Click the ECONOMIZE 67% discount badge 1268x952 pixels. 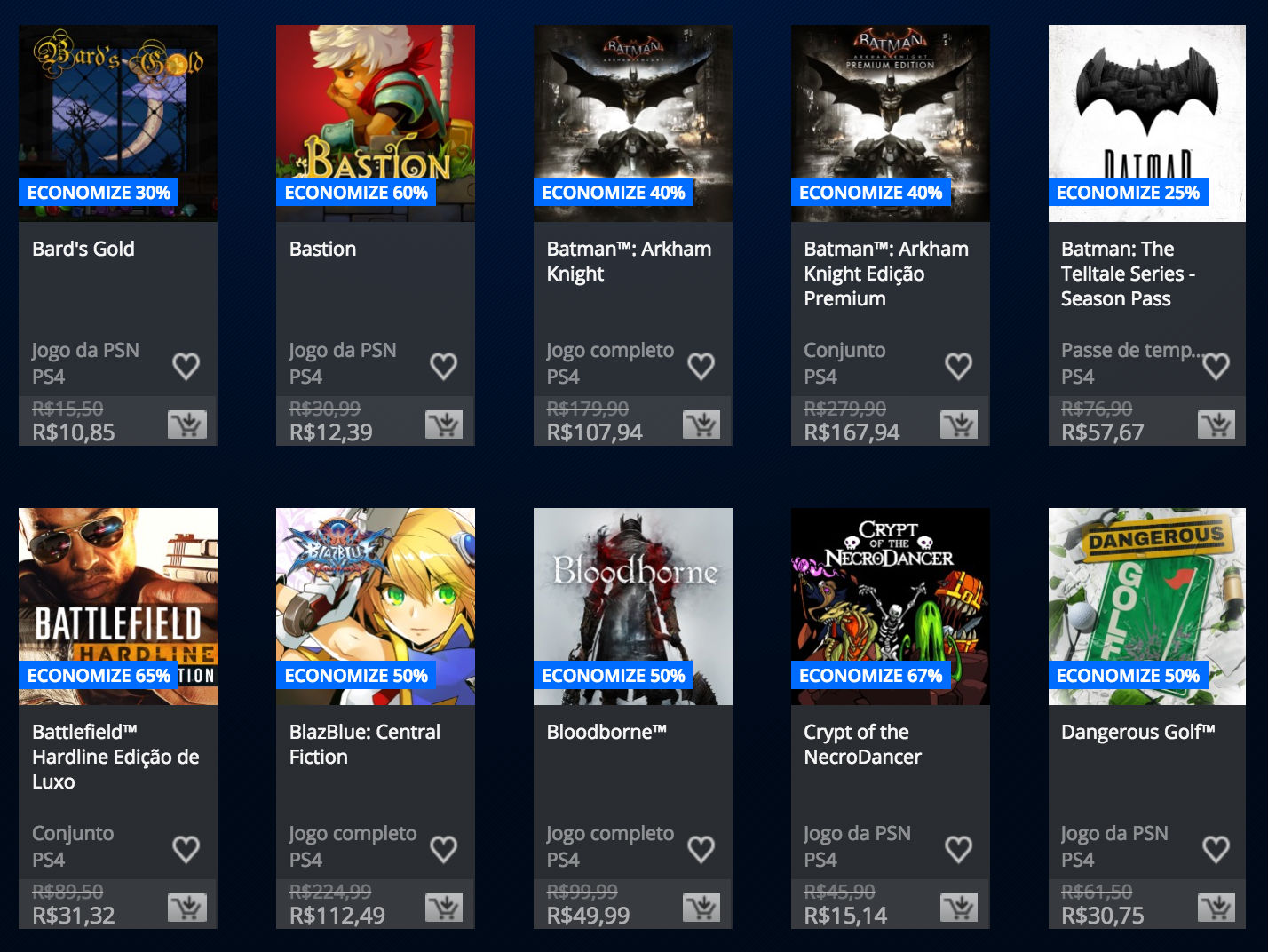pos(870,675)
